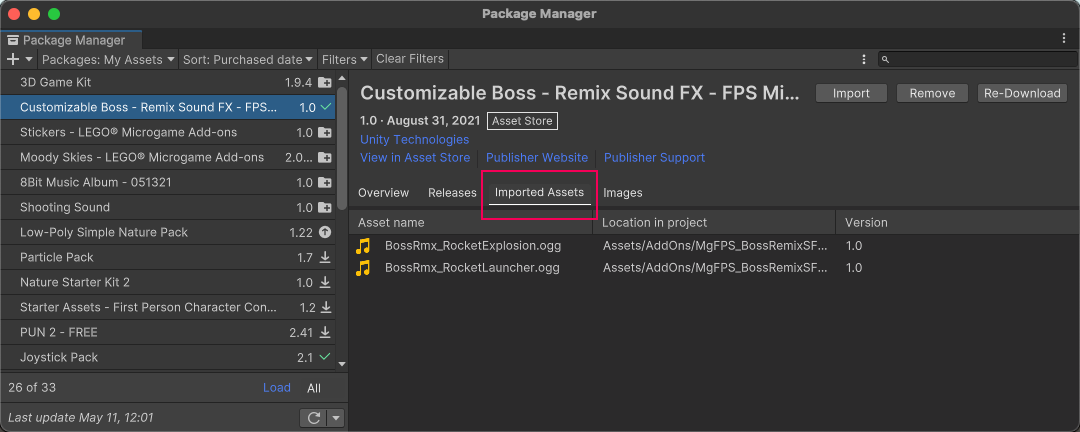Image resolution: width=1080 pixels, height=432 pixels.
Task: Click the All load option
Action: [314, 388]
